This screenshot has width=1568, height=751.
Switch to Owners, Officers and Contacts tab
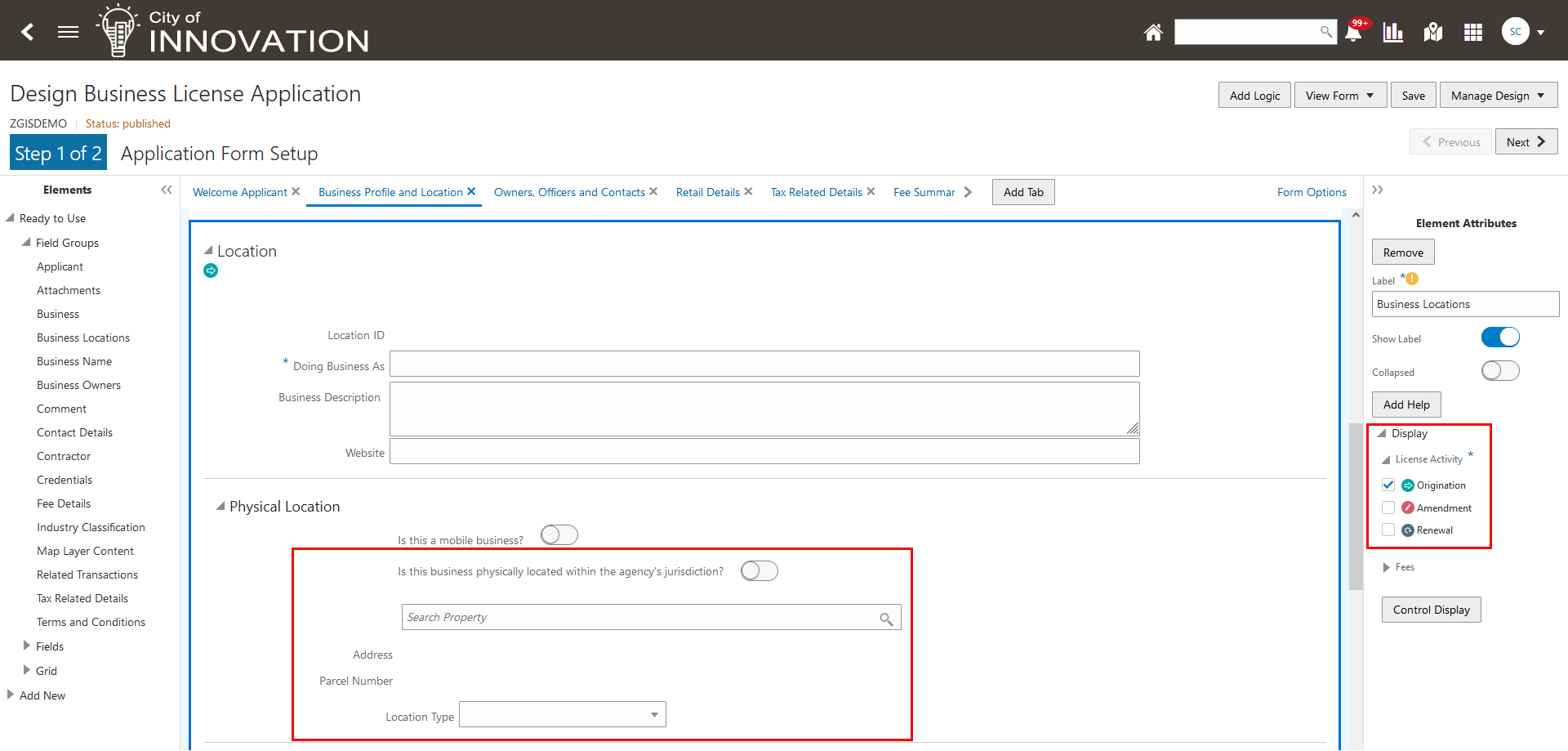569,192
